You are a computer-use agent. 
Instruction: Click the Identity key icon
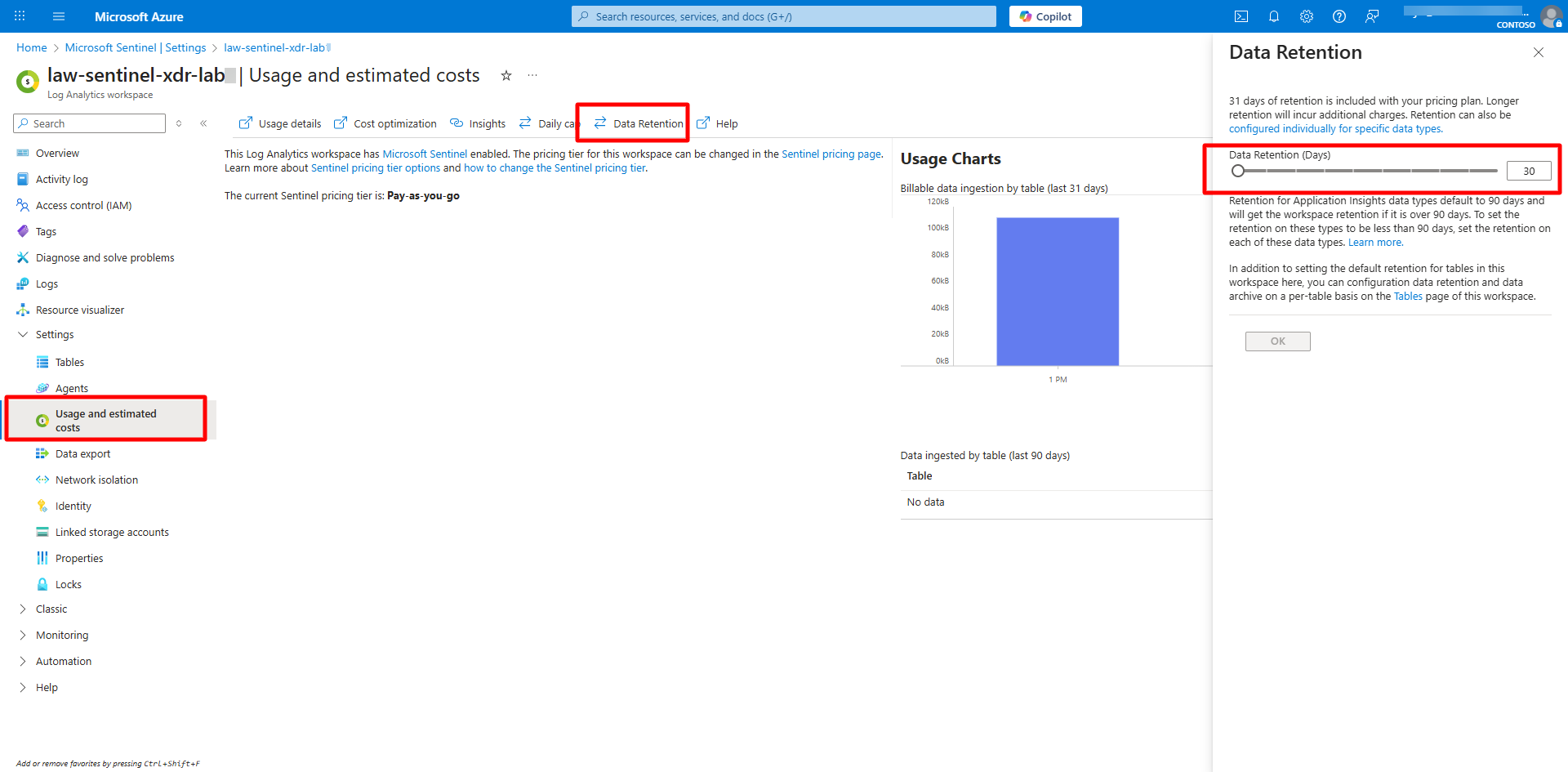click(x=42, y=506)
